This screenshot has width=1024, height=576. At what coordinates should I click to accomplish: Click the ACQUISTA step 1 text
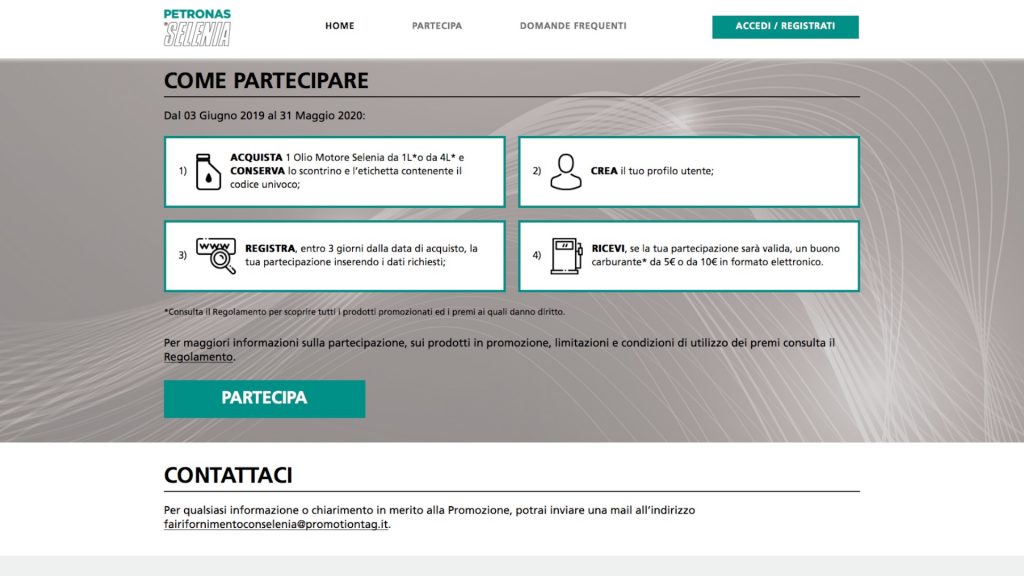point(347,171)
